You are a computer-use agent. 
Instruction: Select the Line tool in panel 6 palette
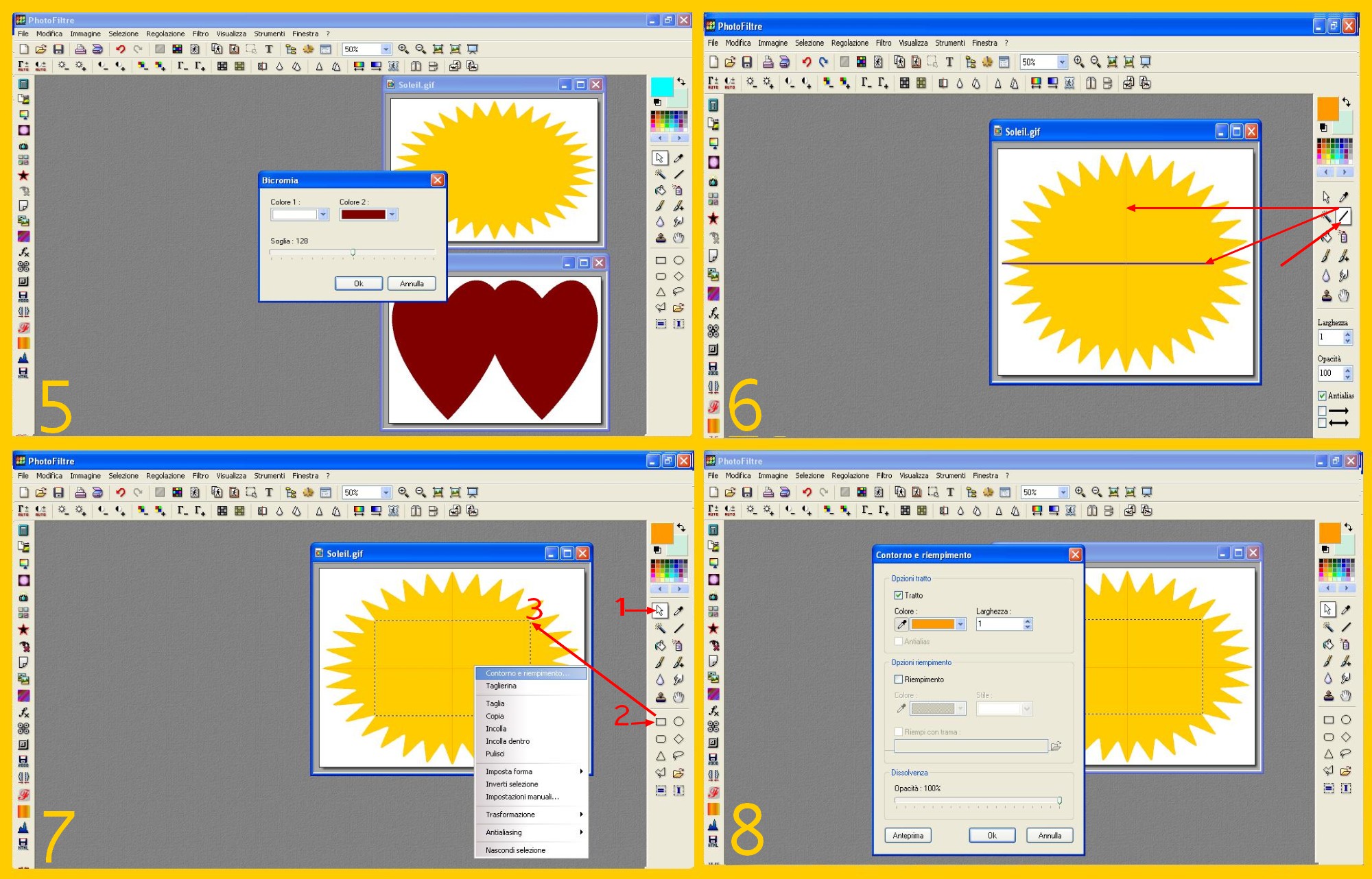pos(1344,217)
